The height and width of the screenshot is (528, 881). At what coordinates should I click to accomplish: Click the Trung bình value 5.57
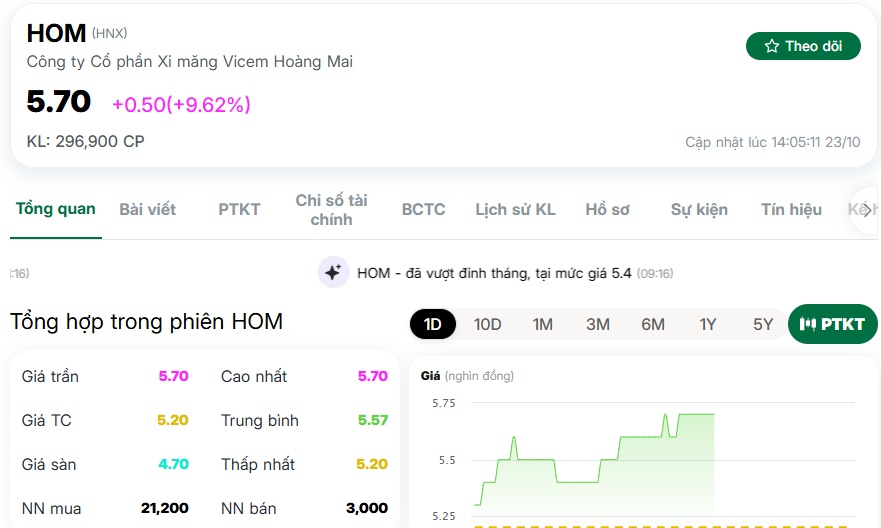tap(373, 420)
